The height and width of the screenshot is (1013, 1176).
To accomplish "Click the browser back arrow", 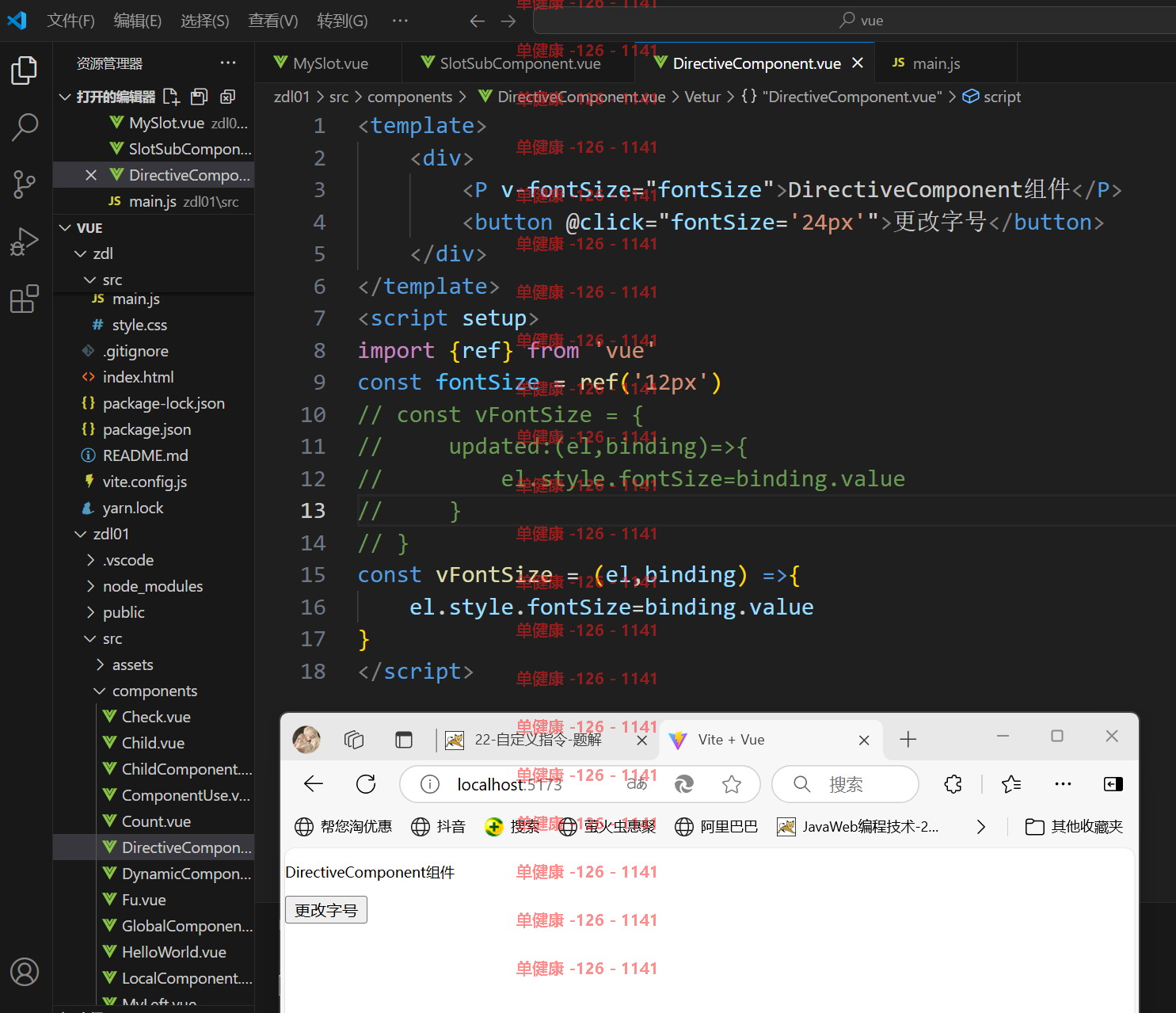I will (314, 784).
